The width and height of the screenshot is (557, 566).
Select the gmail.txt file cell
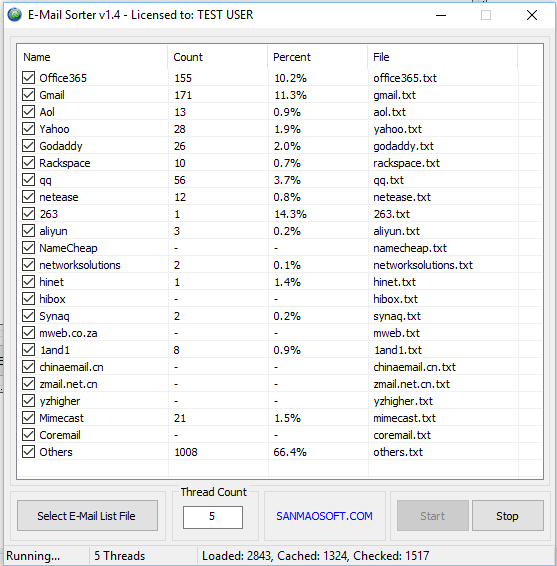395,95
